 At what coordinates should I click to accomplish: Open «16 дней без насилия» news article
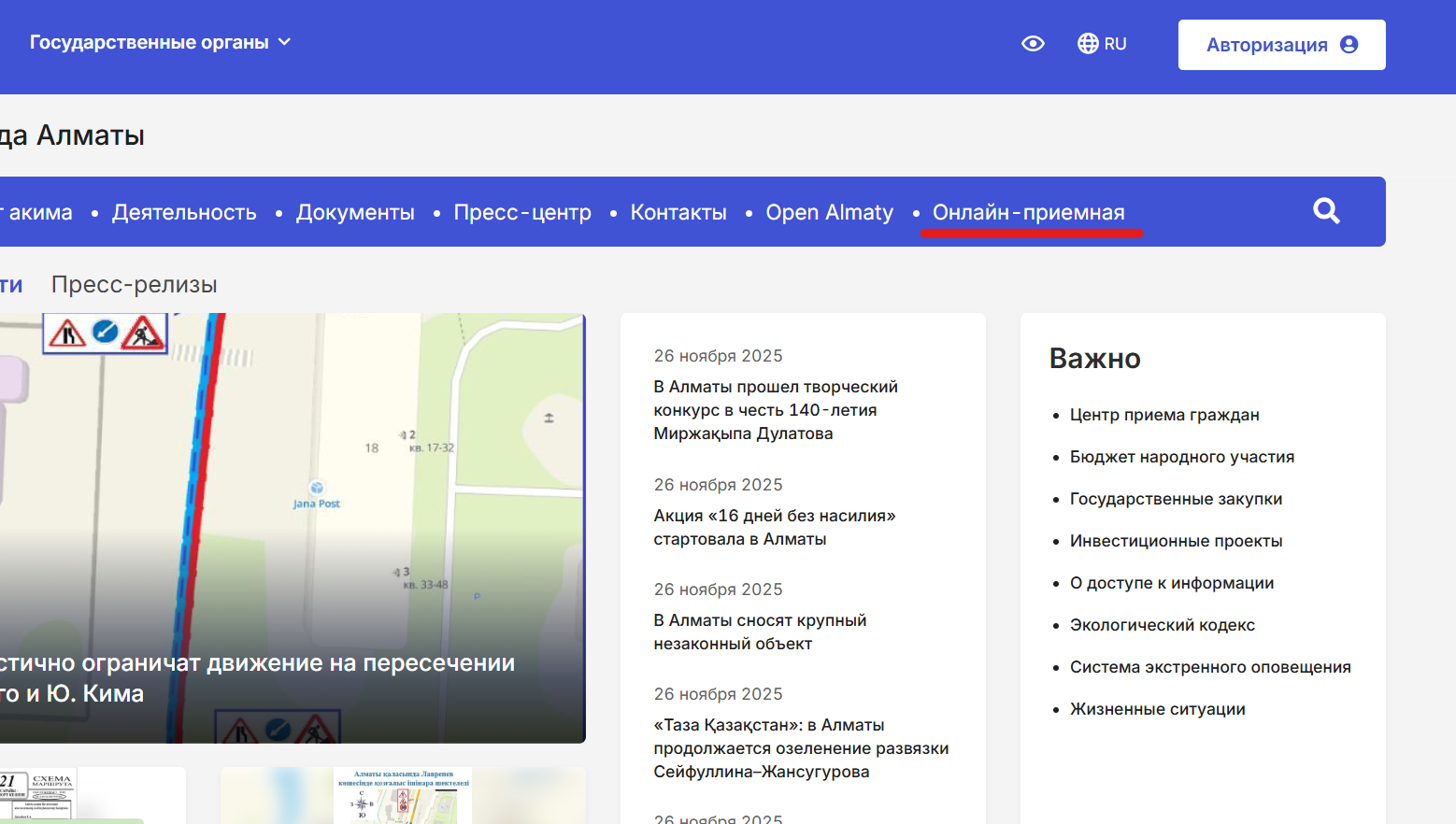774,527
